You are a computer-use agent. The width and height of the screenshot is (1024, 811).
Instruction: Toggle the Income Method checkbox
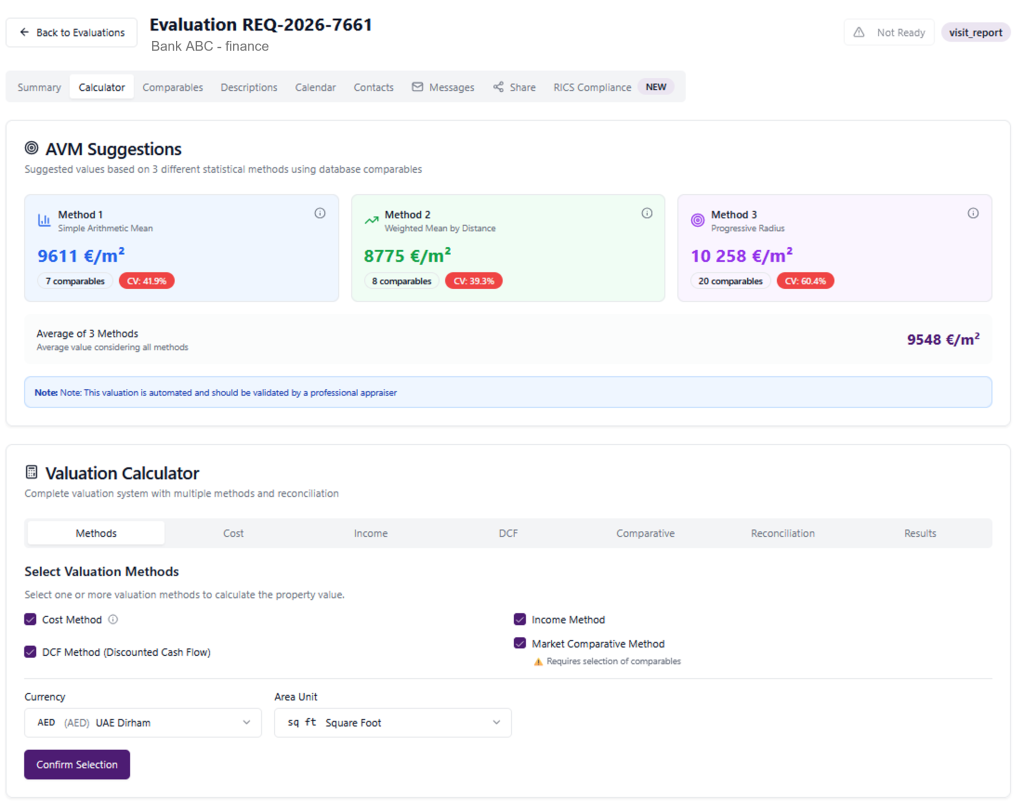tap(520, 620)
